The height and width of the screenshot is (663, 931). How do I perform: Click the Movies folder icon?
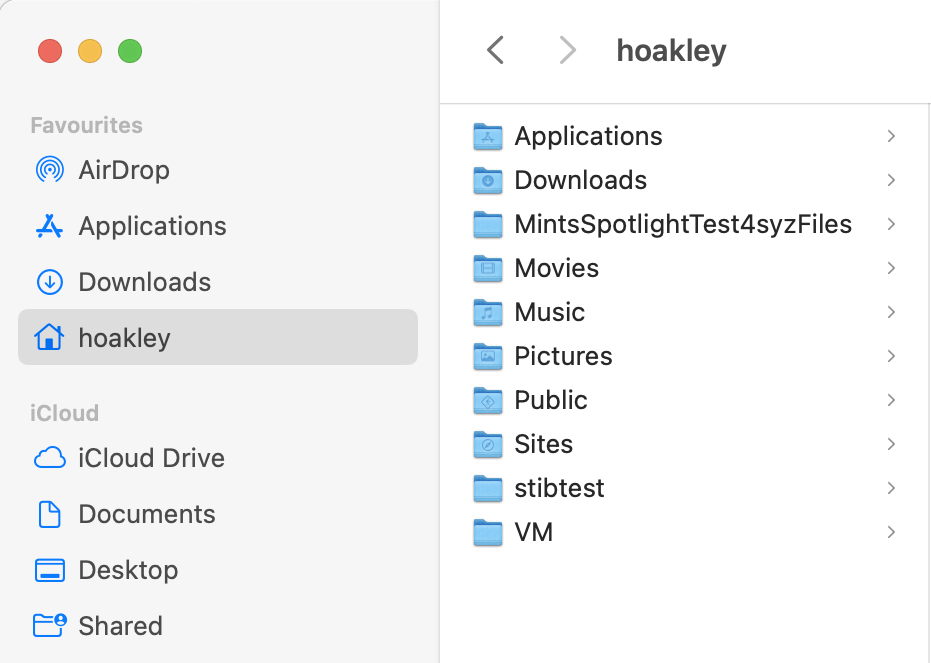click(487, 268)
